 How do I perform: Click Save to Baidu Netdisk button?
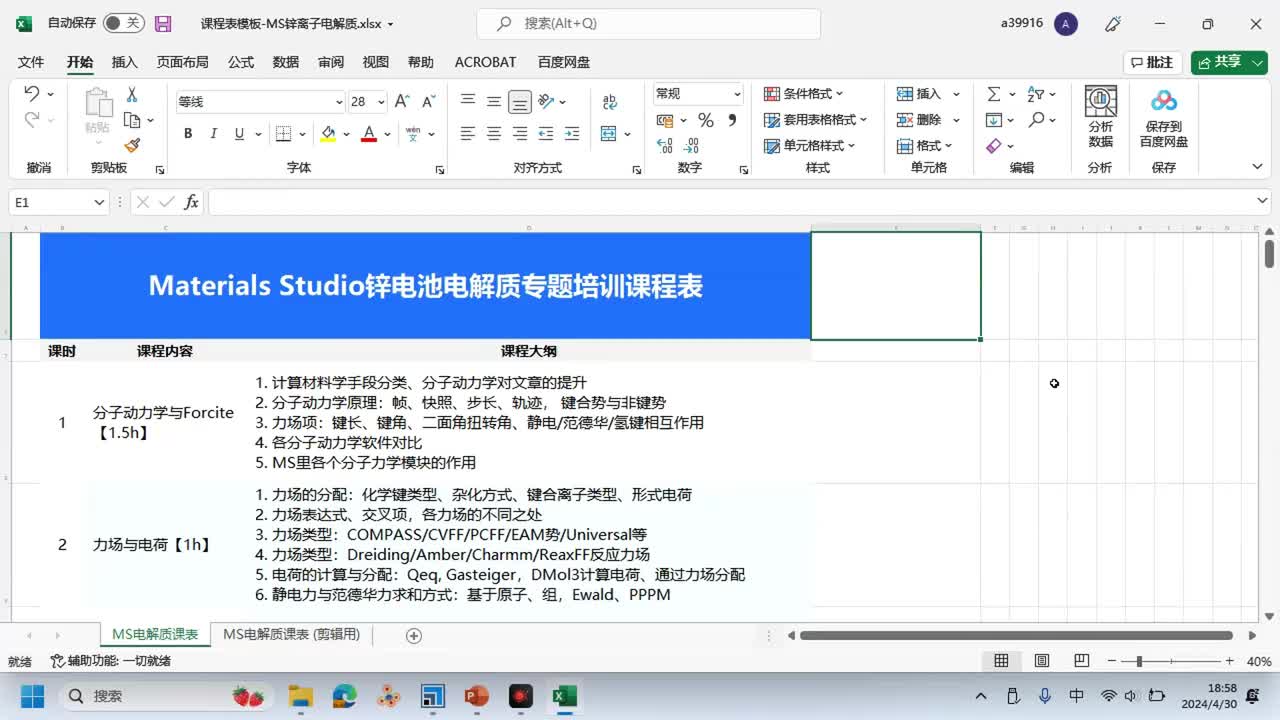point(1164,117)
